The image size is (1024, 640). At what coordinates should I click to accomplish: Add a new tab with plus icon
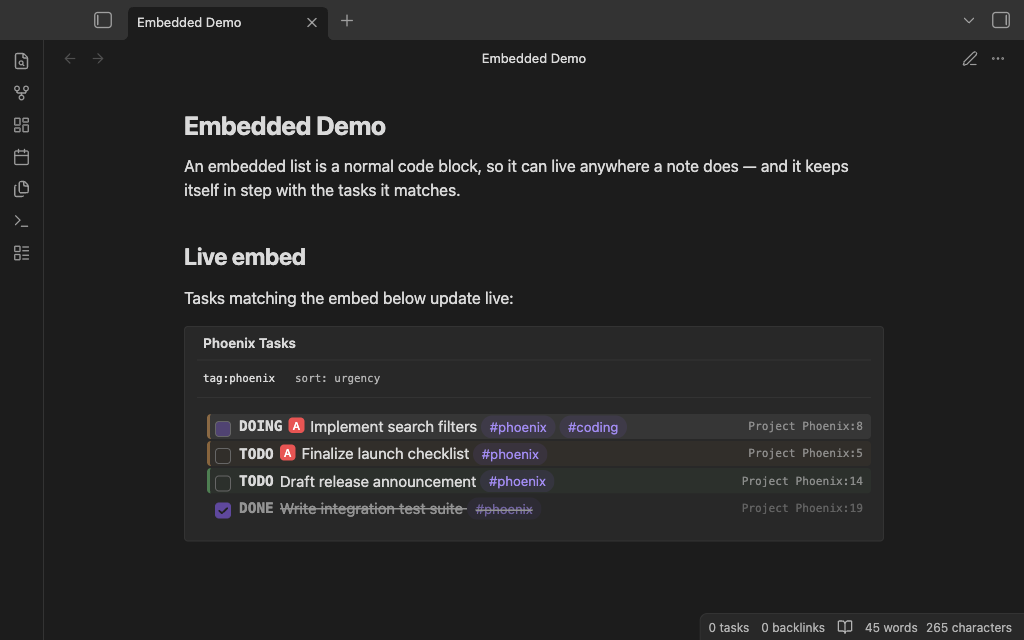coord(347,21)
